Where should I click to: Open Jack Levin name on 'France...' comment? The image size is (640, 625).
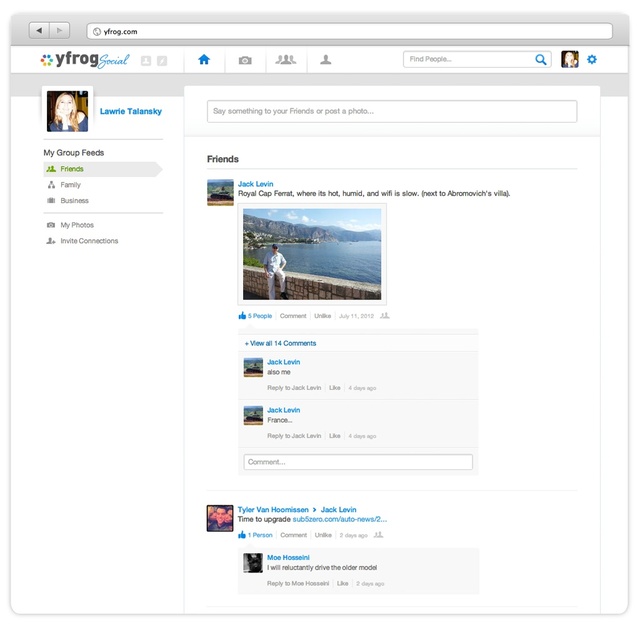284,410
